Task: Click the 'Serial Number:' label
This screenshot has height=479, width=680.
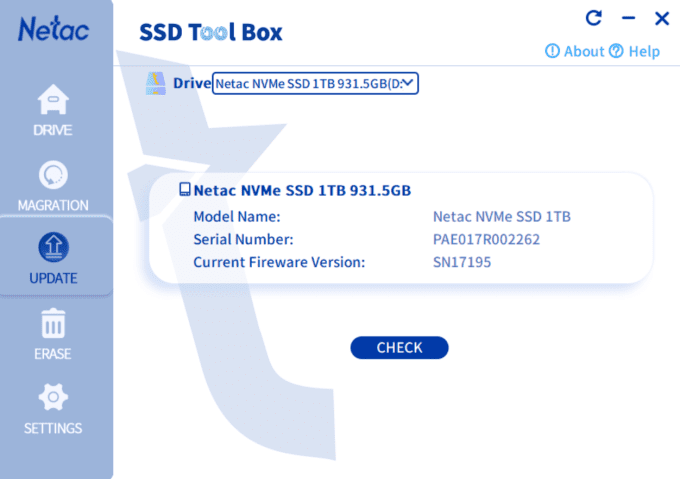Action: (x=243, y=239)
